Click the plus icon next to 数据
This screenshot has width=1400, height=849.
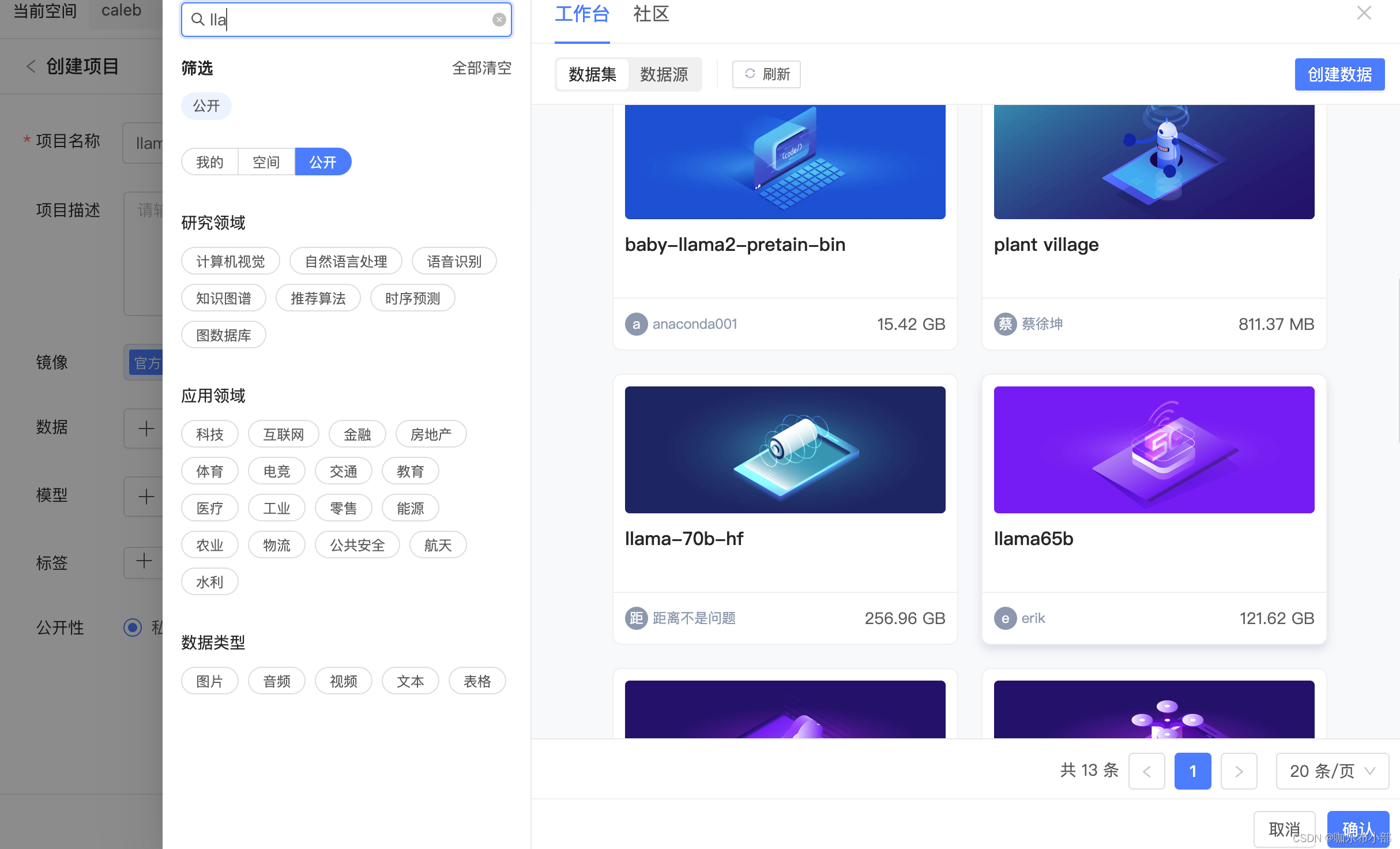(x=146, y=428)
